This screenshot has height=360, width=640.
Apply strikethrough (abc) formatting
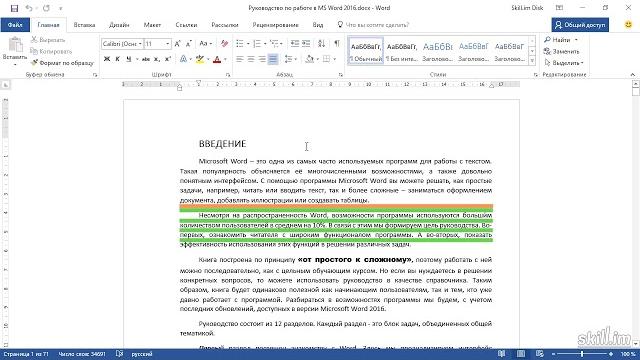[x=146, y=60]
